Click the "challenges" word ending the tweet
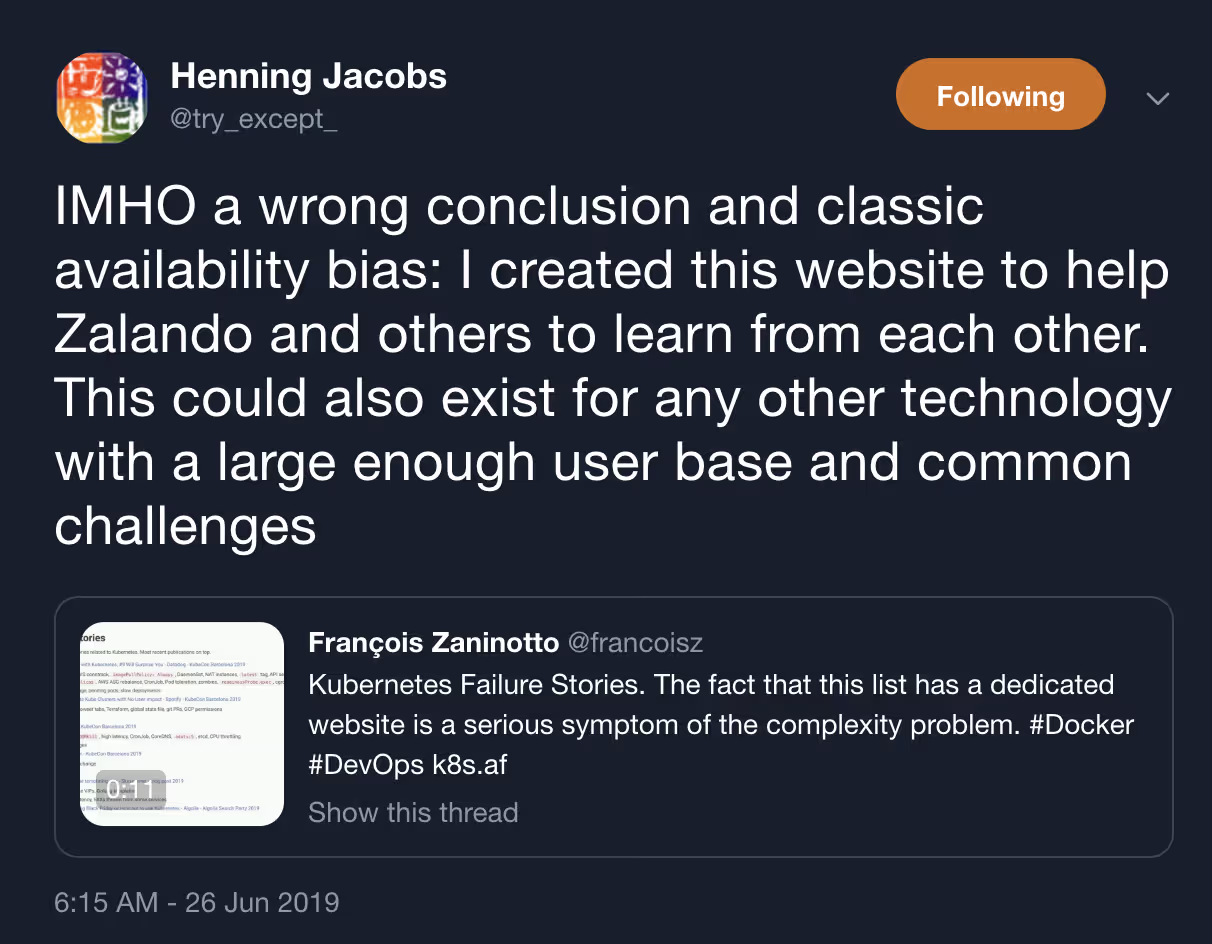The height and width of the screenshot is (944, 1212). (185, 525)
